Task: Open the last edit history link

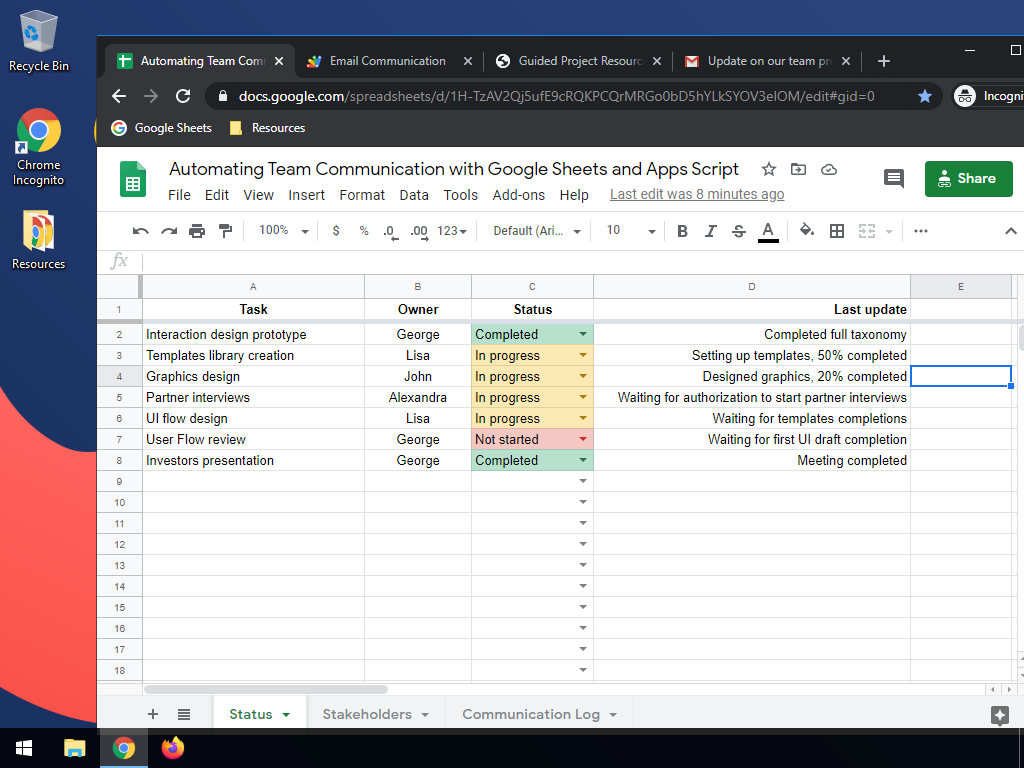Action: point(697,195)
